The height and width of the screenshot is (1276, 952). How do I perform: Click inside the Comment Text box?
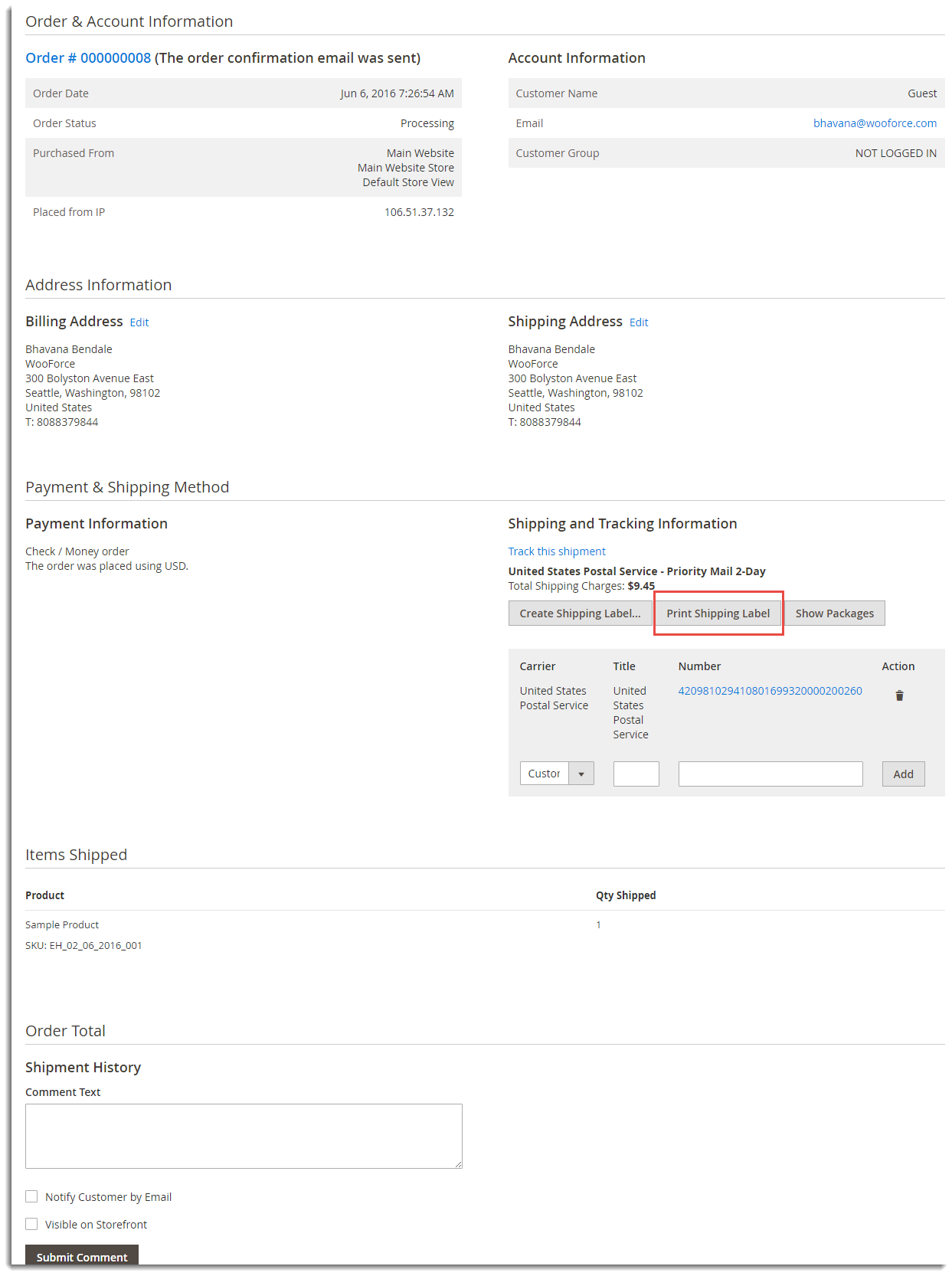click(244, 1136)
